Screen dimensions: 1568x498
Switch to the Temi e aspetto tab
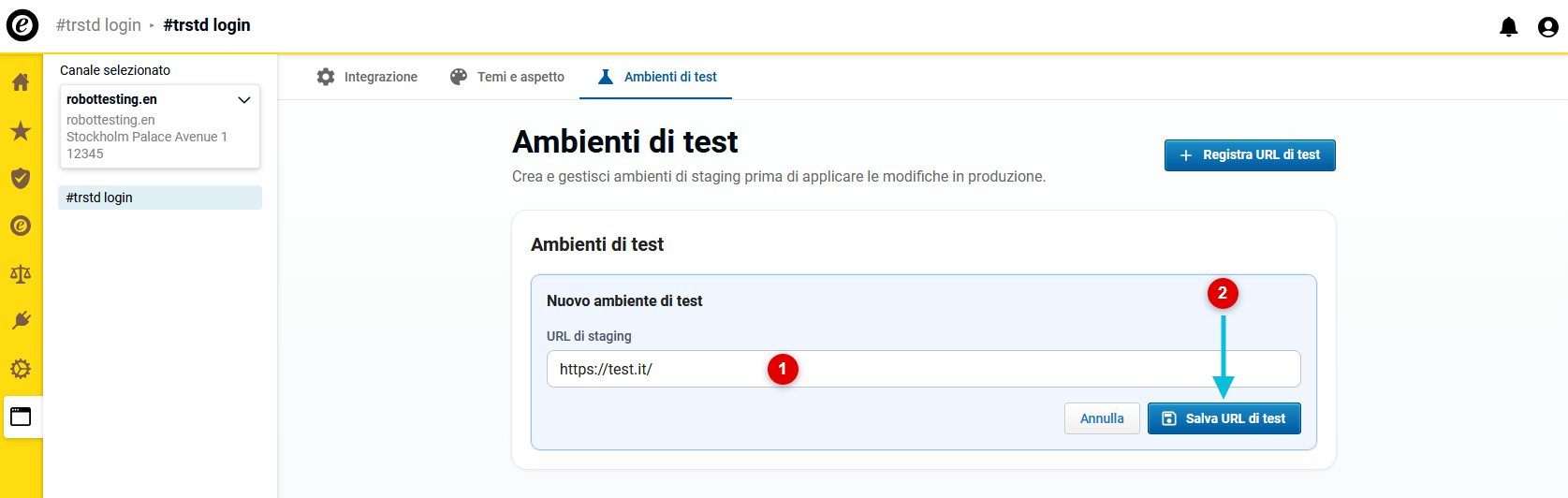click(x=506, y=77)
